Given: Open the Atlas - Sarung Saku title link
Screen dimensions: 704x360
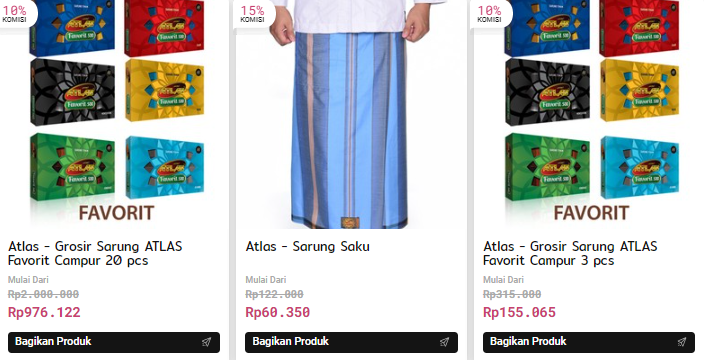Looking at the screenshot, I should tap(308, 246).
